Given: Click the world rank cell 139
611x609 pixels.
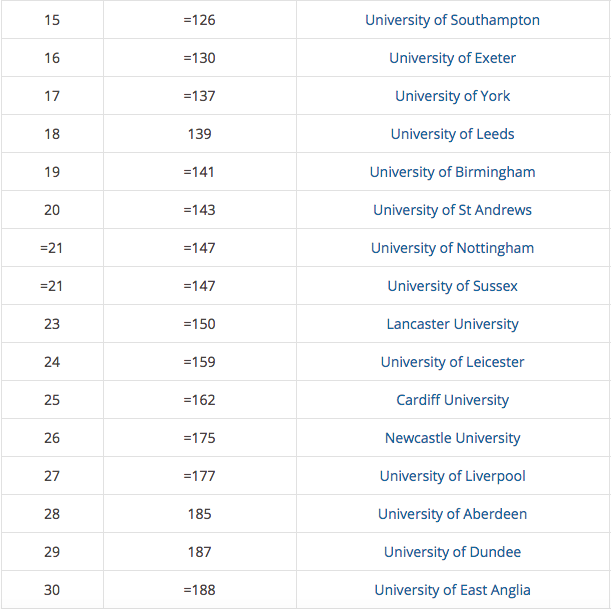Looking at the screenshot, I should [200, 134].
